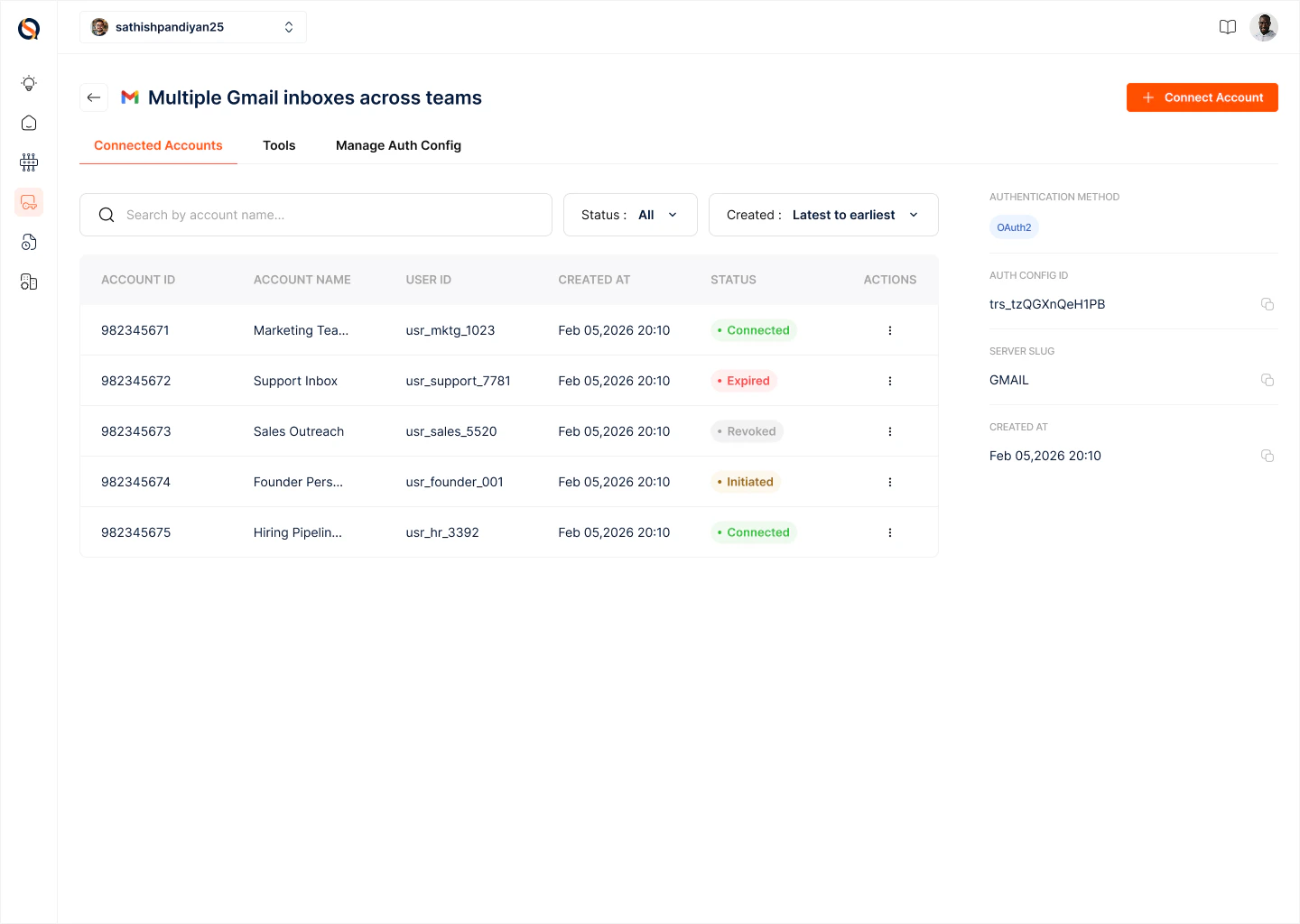This screenshot has width=1300, height=924.
Task: Click user ID usr_sales_5520
Action: tap(451, 431)
